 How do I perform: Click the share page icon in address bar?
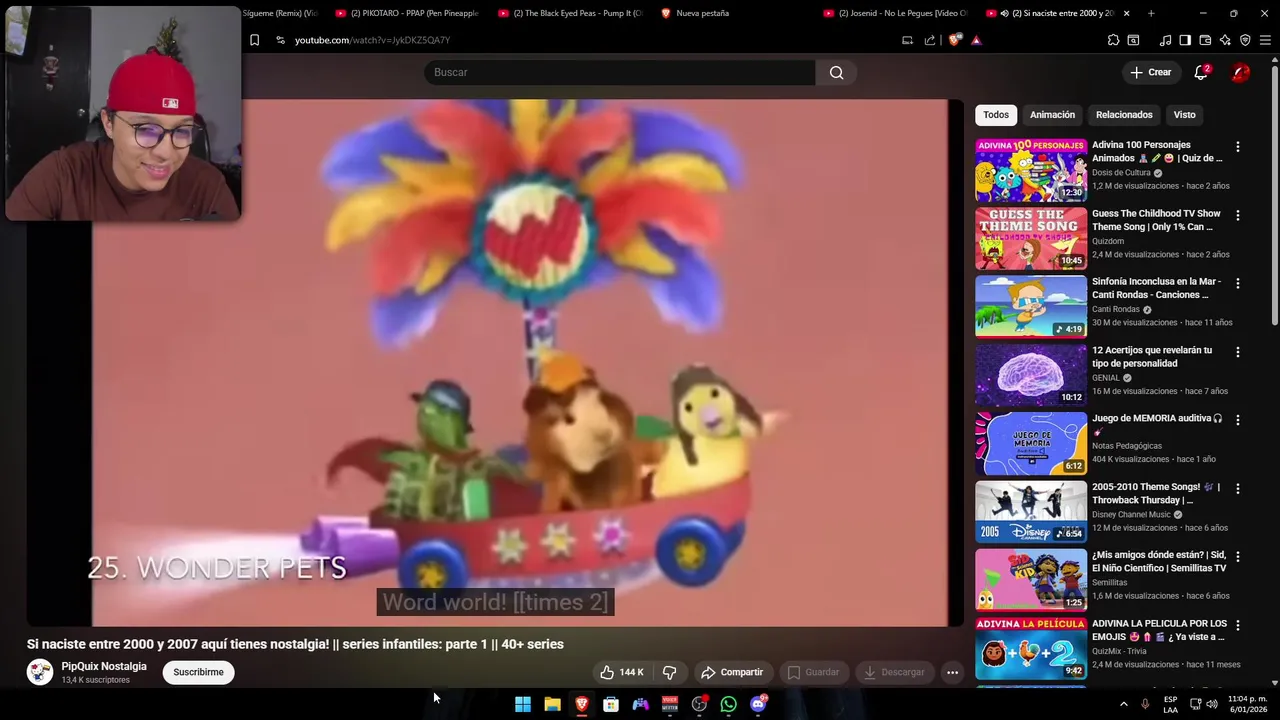click(930, 40)
